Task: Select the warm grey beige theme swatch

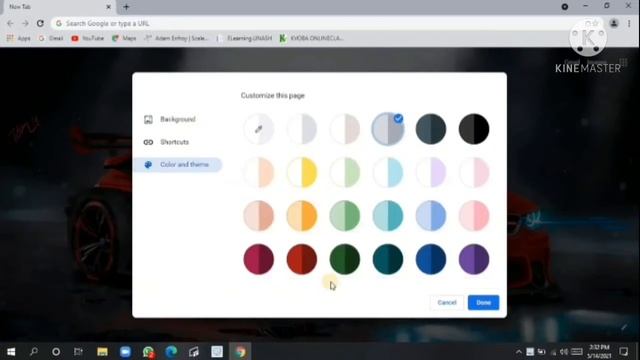Action: pyautogui.click(x=345, y=129)
